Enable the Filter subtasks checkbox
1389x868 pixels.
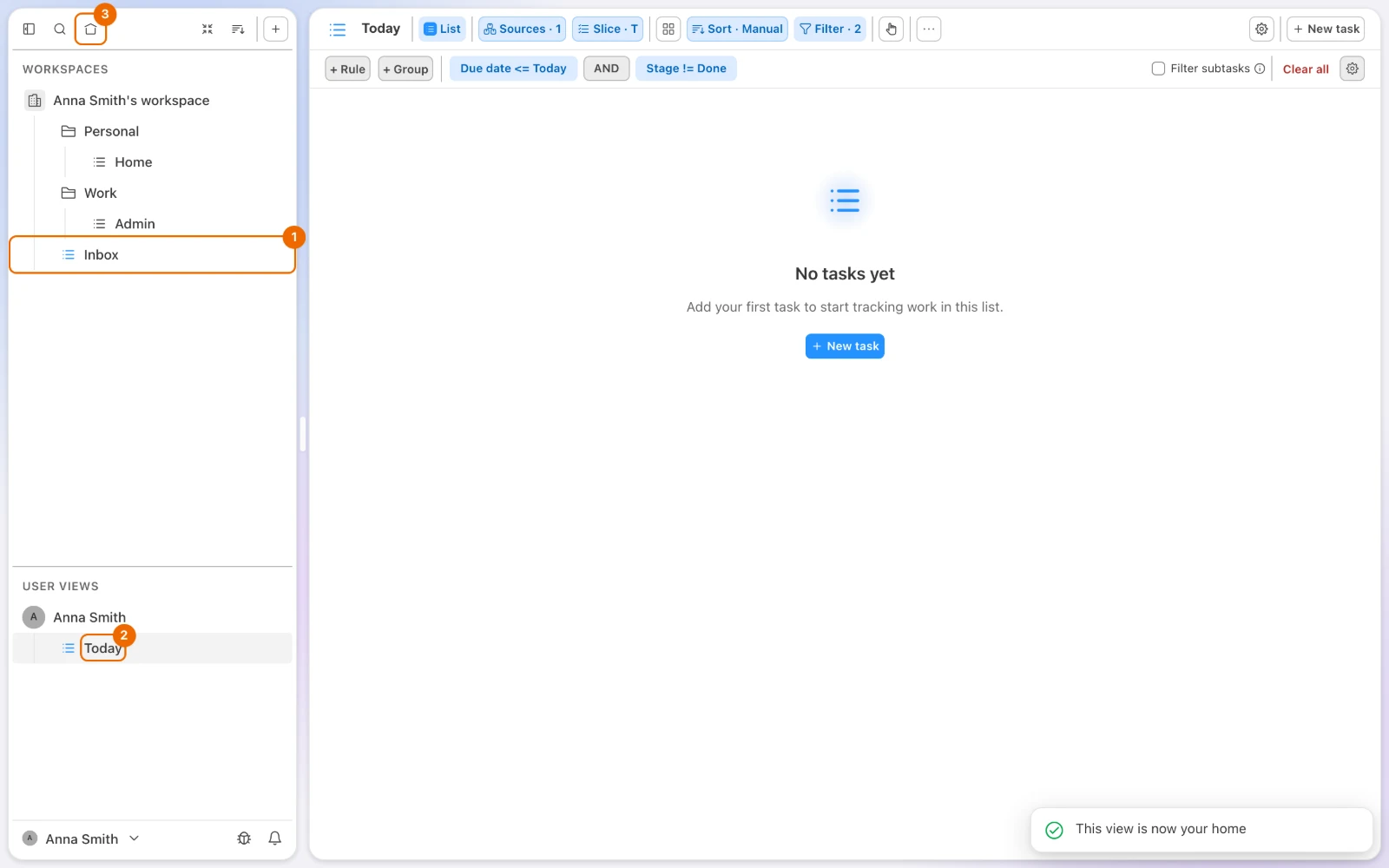1158,69
